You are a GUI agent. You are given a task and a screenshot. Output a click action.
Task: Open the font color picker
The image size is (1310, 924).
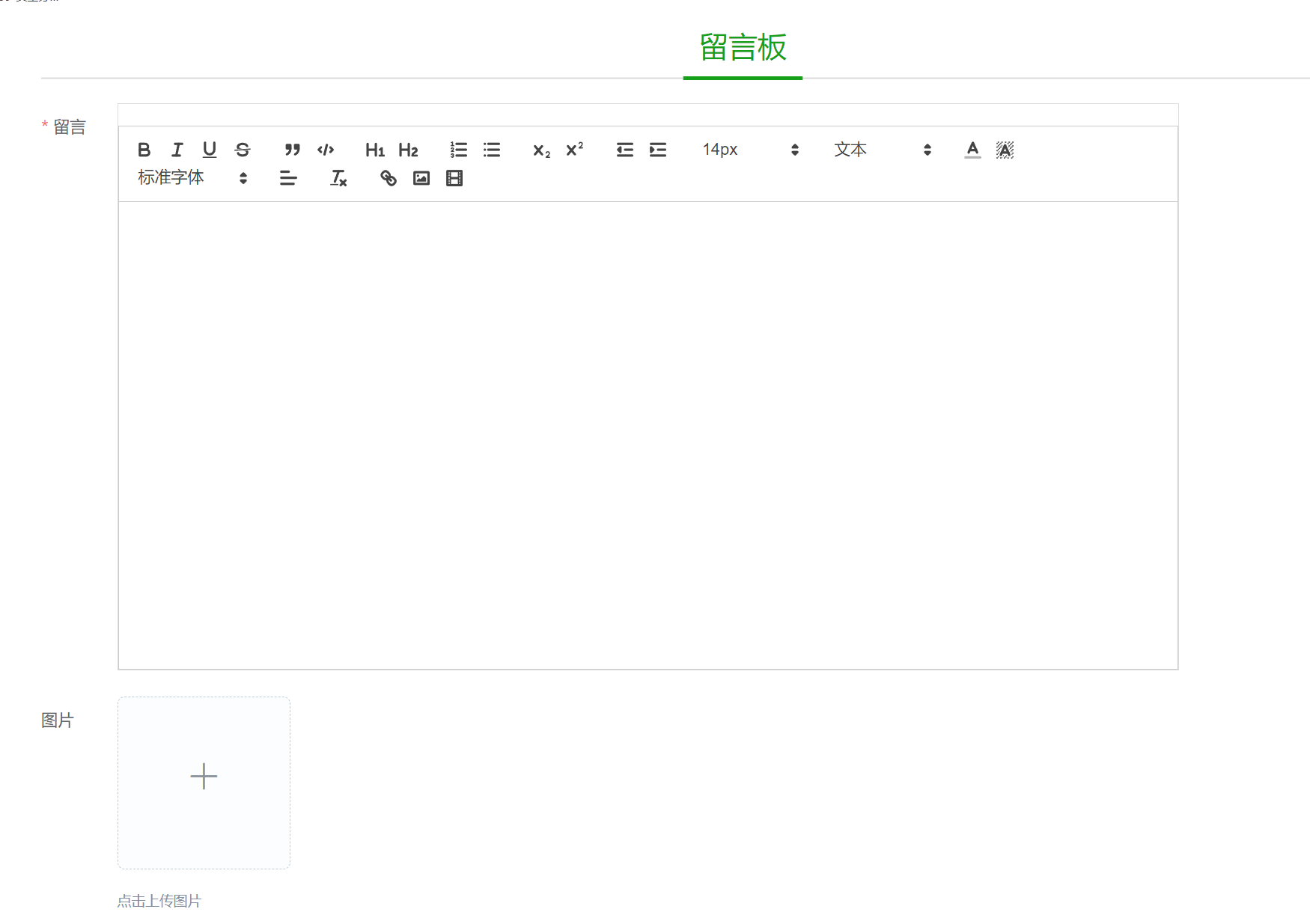click(x=972, y=150)
